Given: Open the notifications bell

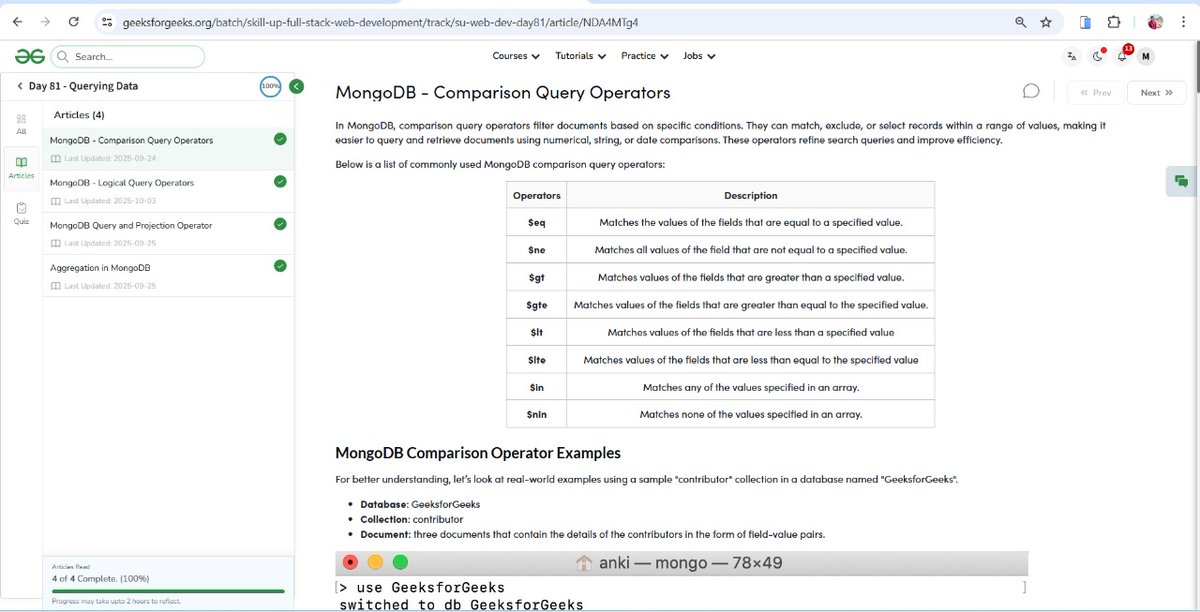Looking at the screenshot, I should coord(1122,56).
